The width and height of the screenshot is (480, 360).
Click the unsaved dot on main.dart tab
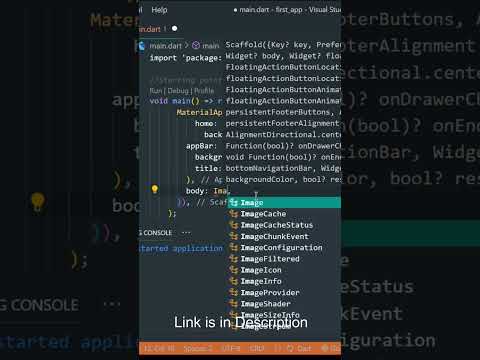(x=174, y=29)
